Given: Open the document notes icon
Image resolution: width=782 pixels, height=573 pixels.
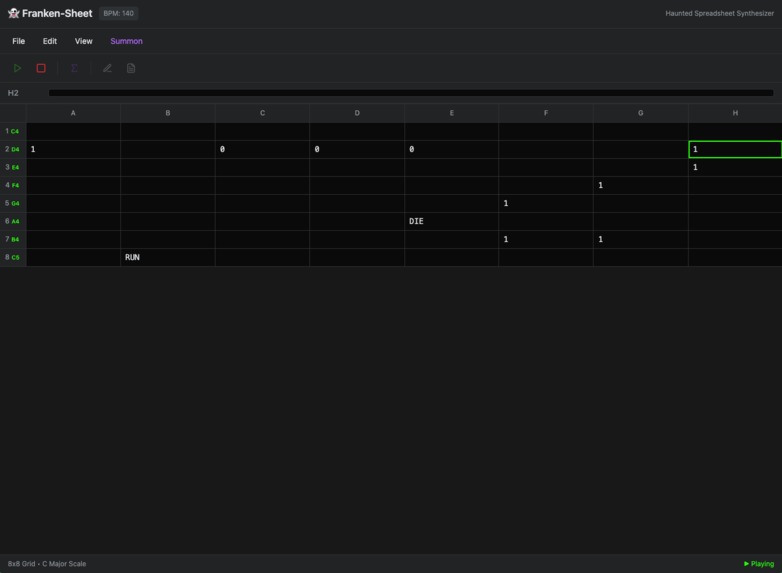Looking at the screenshot, I should point(131,68).
